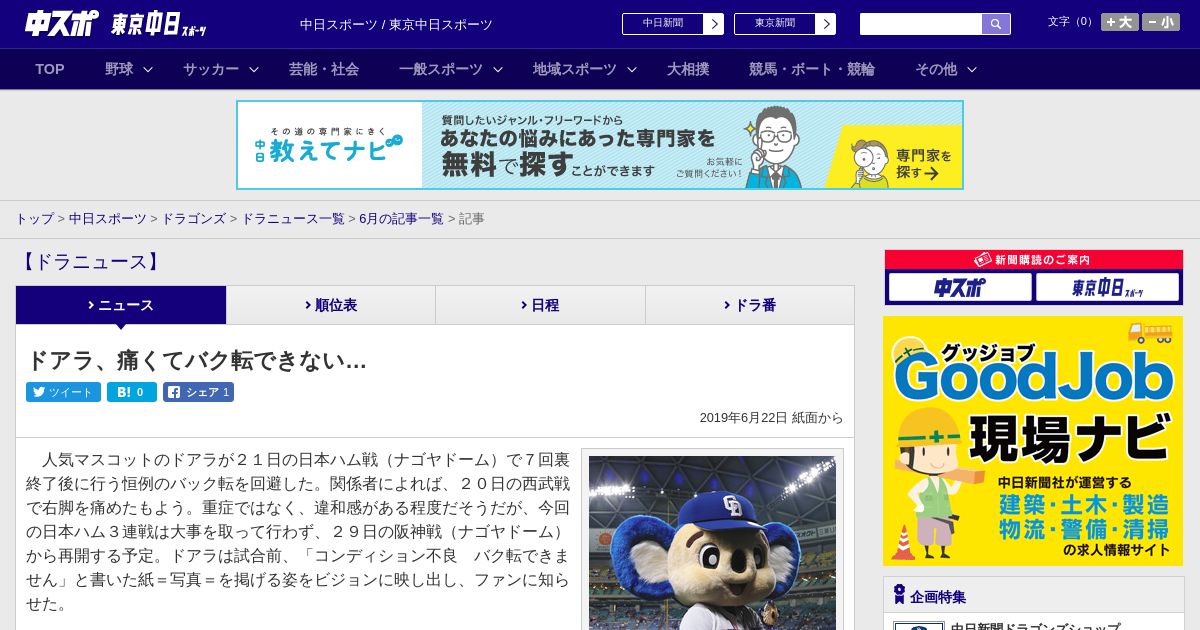
Task: Open 芸能・社会 navigation item
Action: (324, 69)
